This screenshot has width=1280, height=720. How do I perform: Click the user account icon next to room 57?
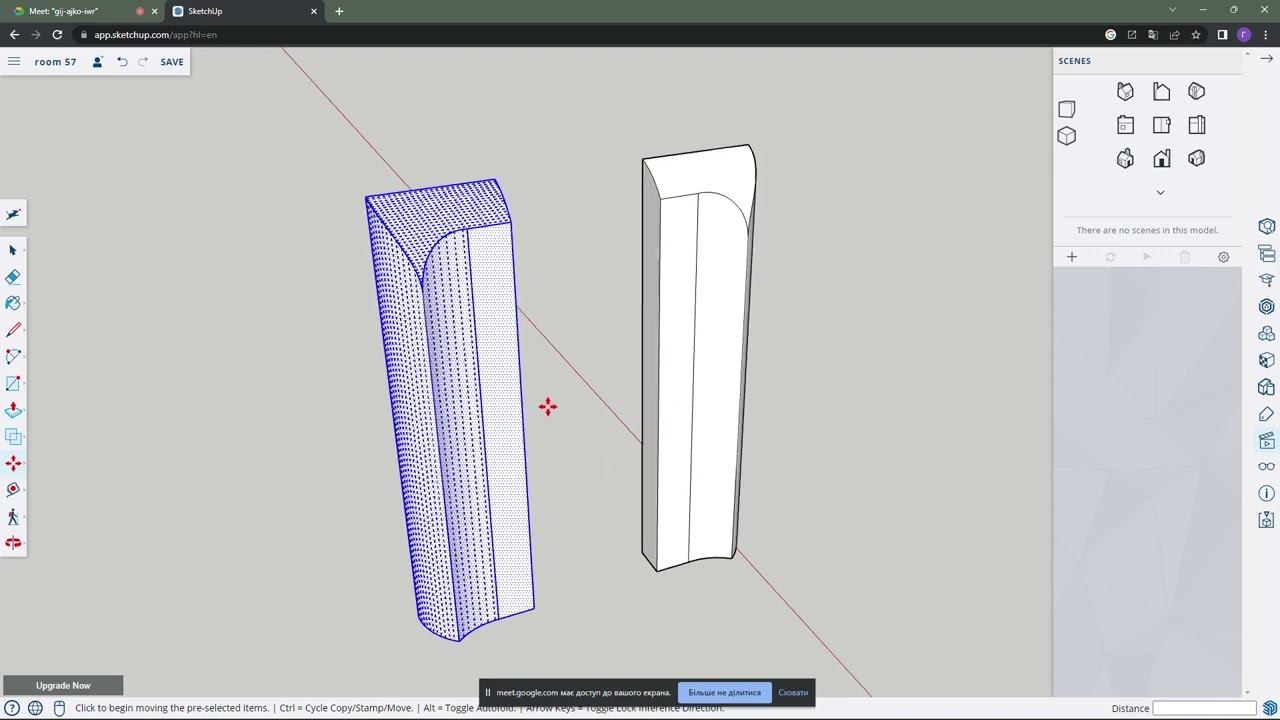(97, 62)
